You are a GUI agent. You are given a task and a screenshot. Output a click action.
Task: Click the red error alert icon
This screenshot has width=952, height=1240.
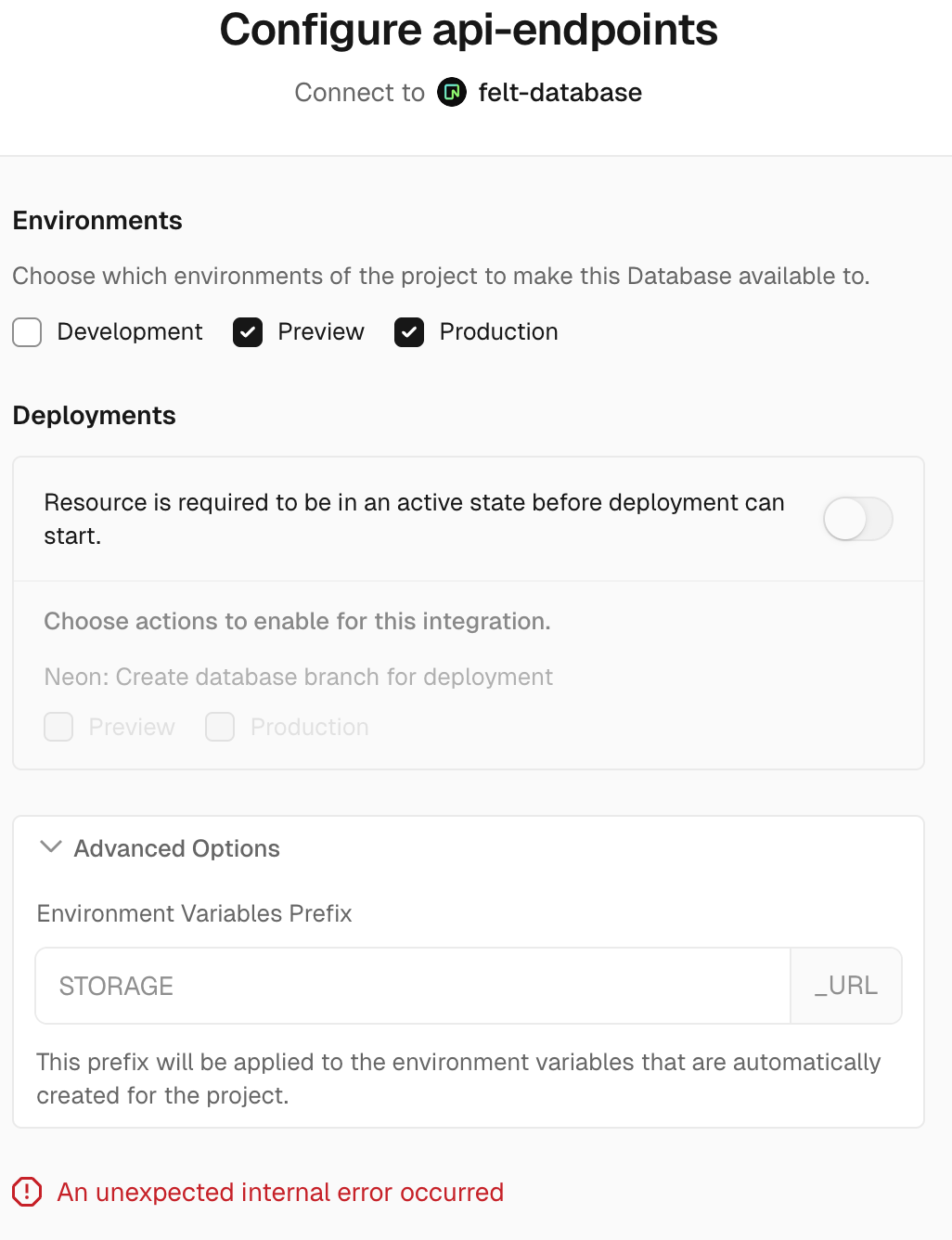(27, 1192)
